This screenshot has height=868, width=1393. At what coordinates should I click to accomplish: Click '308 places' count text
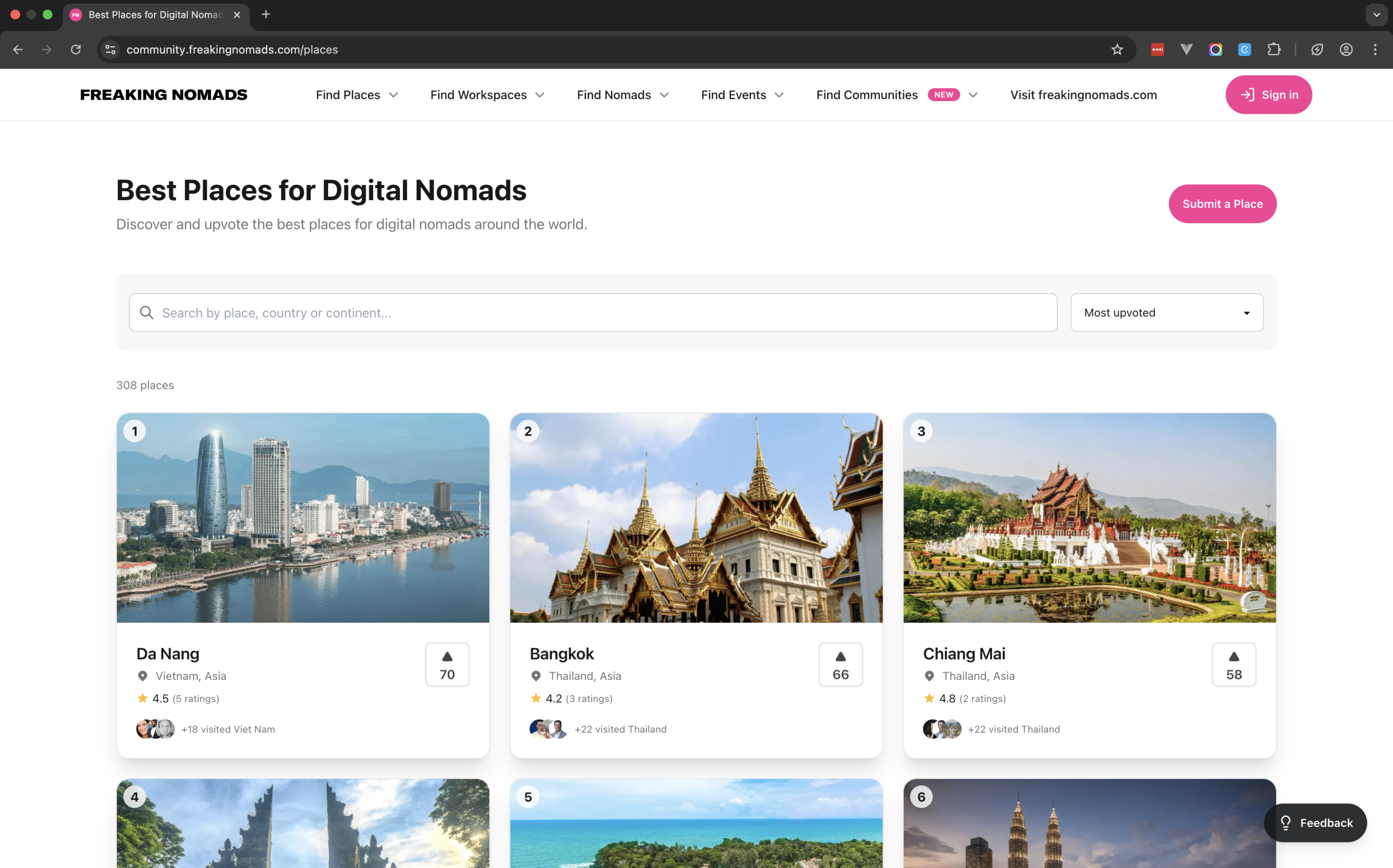[145, 385]
